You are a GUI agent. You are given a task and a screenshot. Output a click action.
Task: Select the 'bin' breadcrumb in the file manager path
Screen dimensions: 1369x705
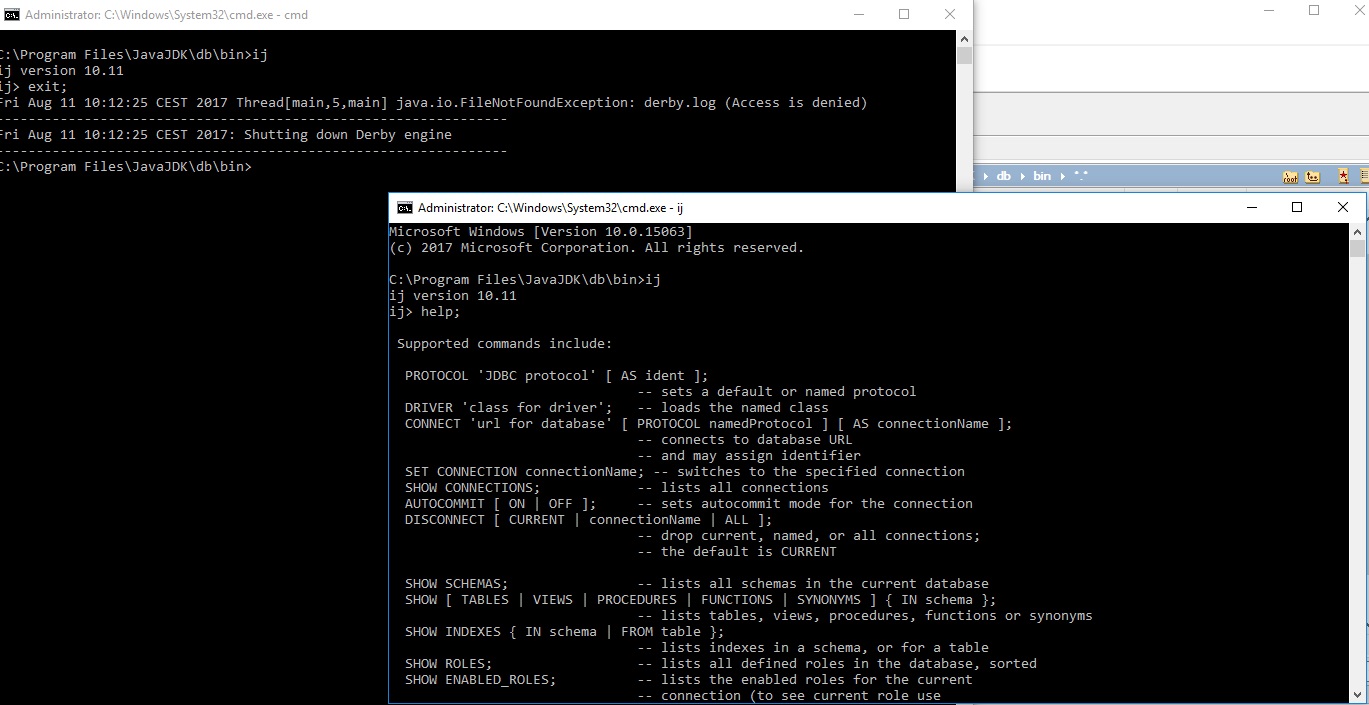click(x=1042, y=176)
